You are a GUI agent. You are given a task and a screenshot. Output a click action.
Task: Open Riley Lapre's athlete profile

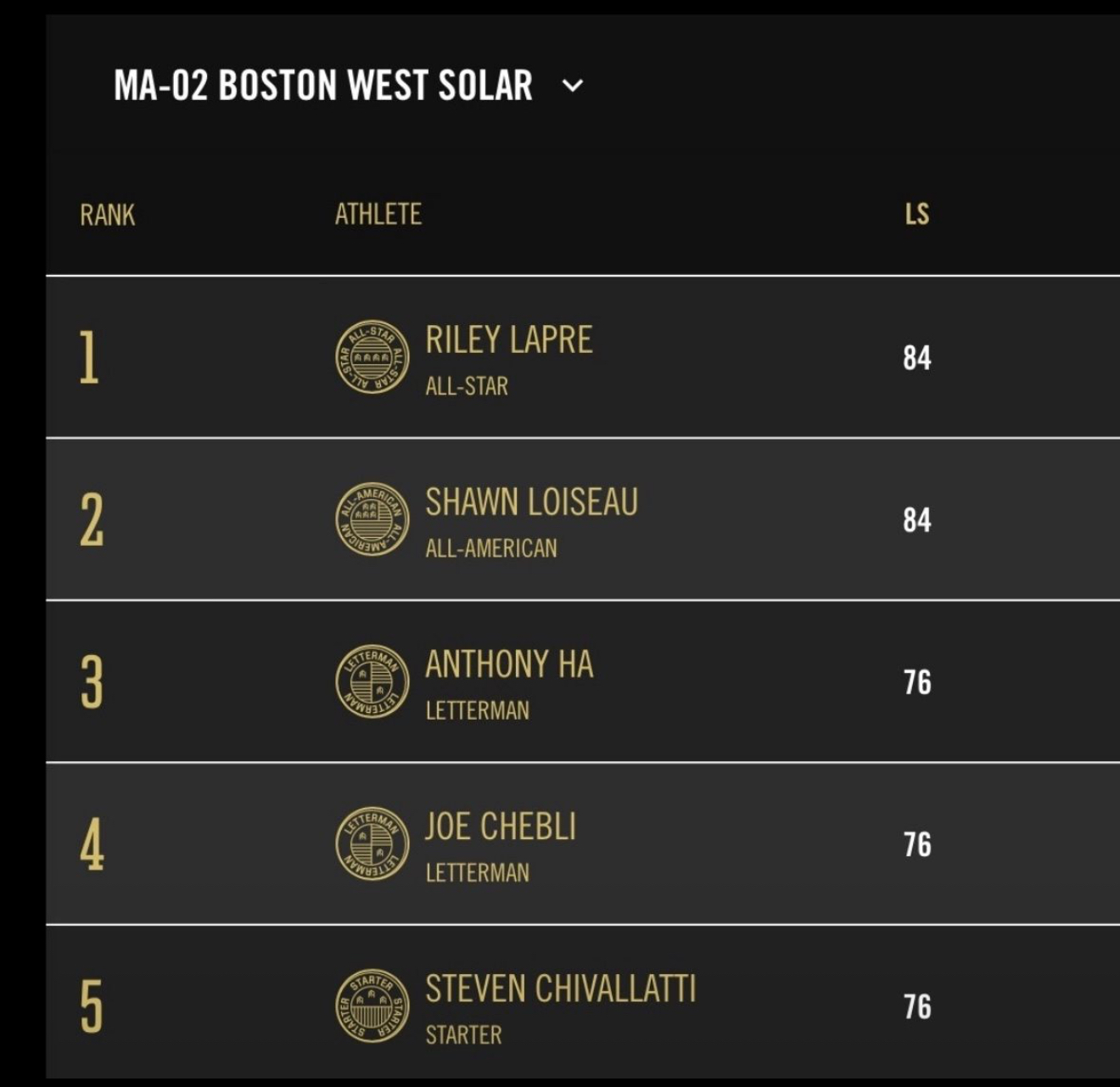point(508,340)
